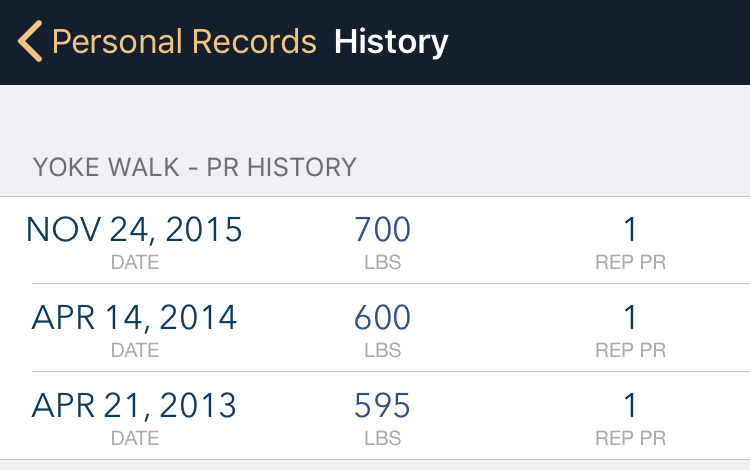Viewport: 750px width, 470px height.
Task: Tap LBS label under 700
Action: pos(383,262)
